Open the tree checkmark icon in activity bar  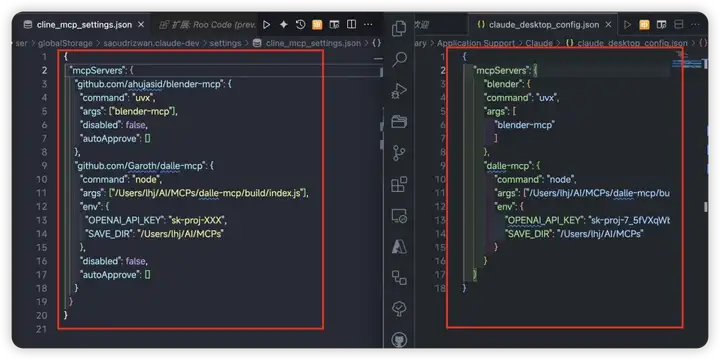pyautogui.click(x=399, y=309)
